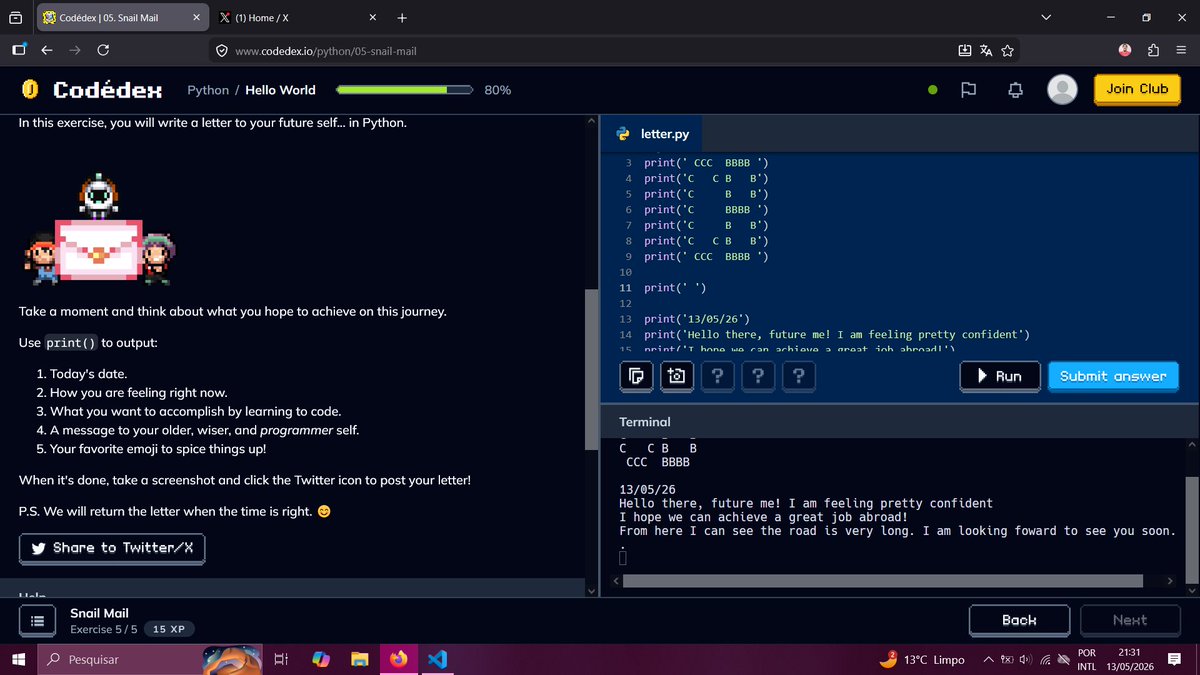Open the exercise list menu icon
The height and width of the screenshot is (675, 1200).
click(x=37, y=620)
